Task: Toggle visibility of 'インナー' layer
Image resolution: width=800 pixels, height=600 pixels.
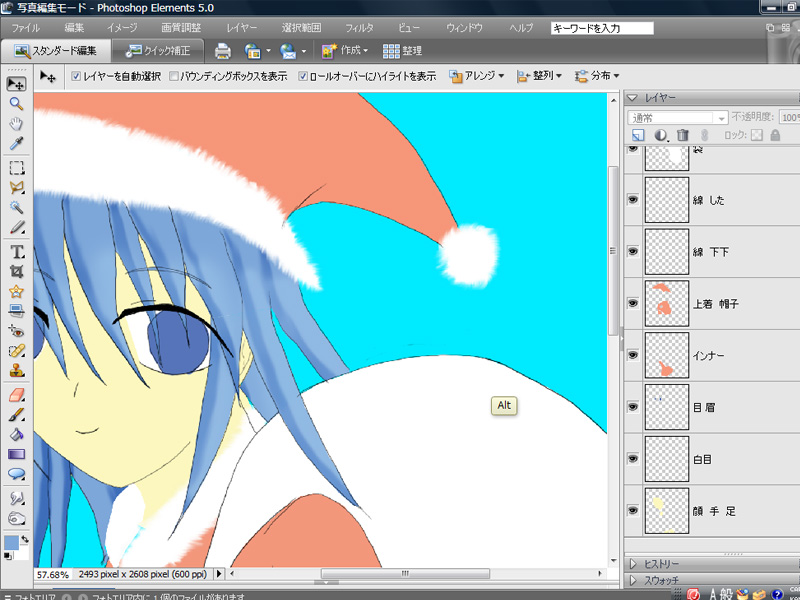Action: pos(633,355)
